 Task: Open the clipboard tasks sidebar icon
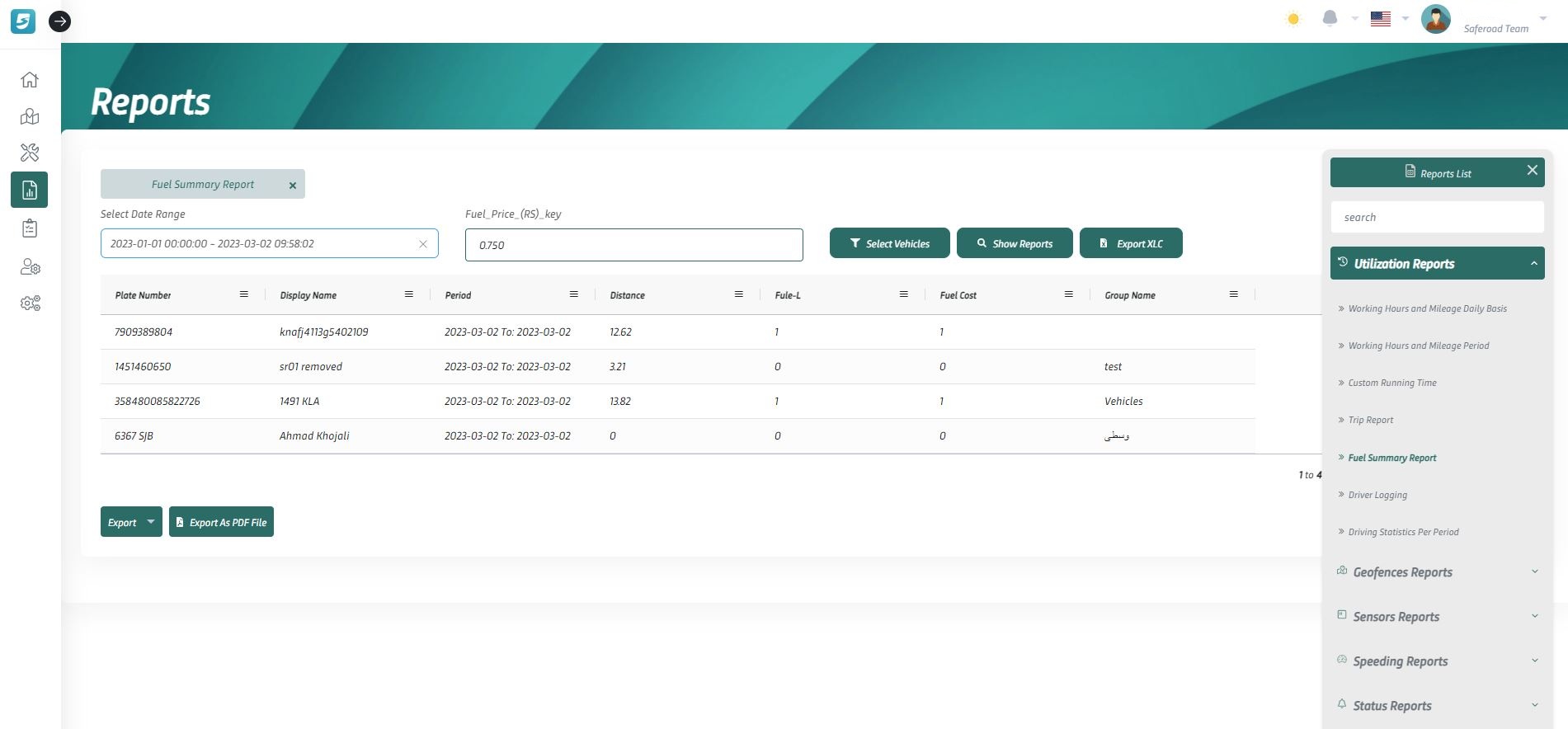[30, 228]
